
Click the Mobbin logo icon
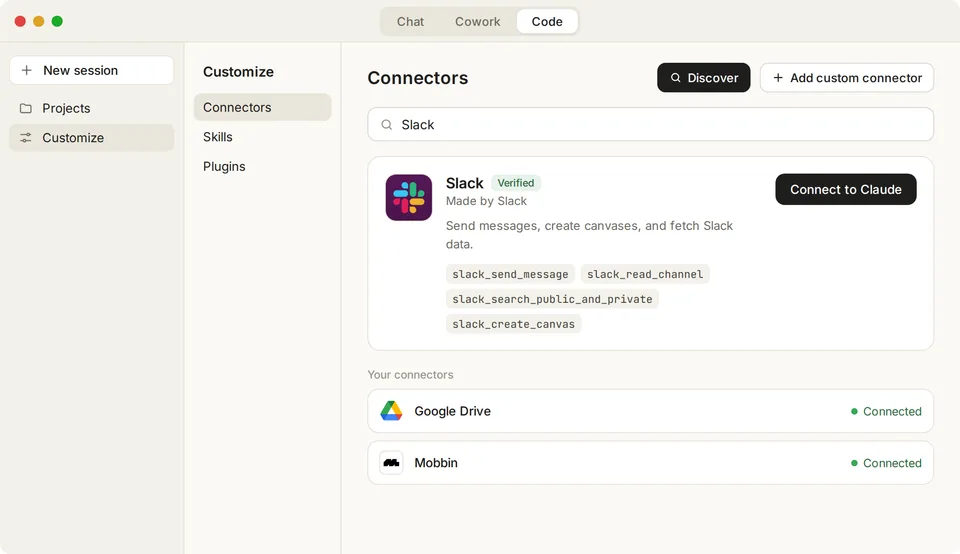pos(391,463)
